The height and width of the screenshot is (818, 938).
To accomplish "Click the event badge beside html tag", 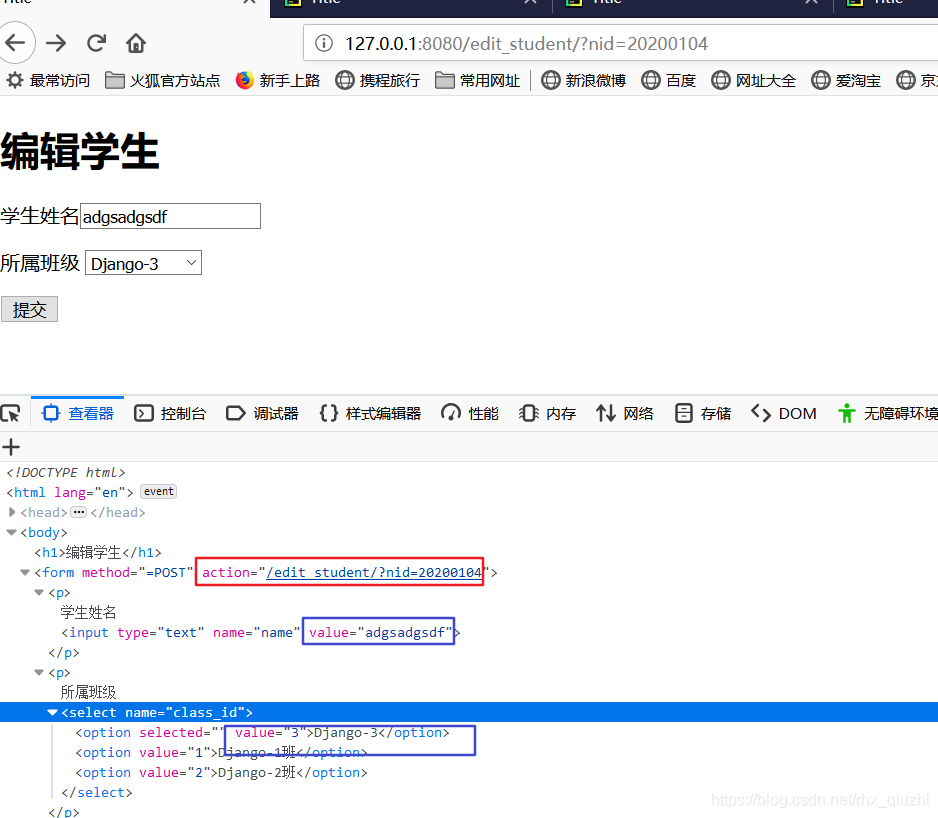I will coord(158,492).
